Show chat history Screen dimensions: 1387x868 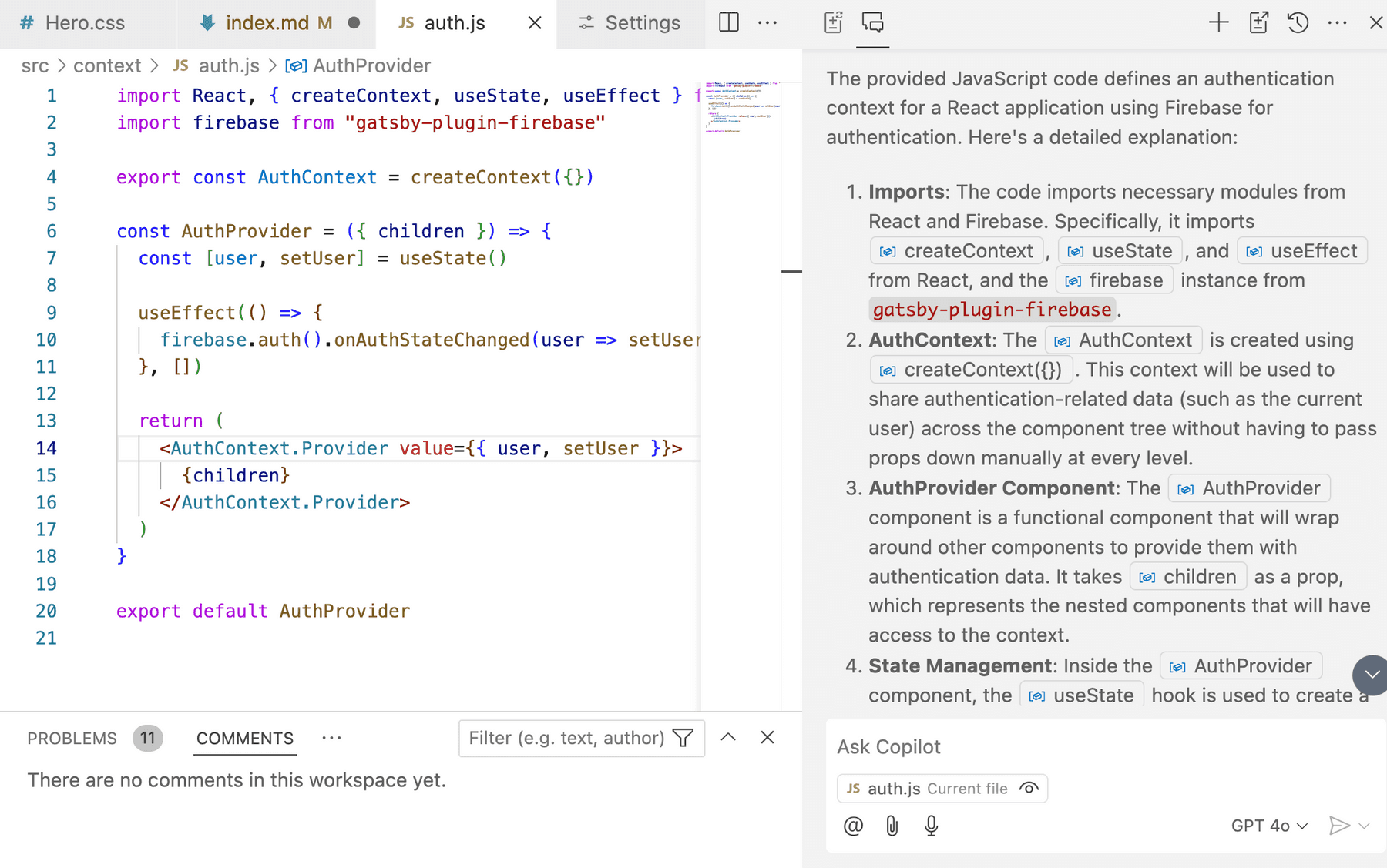pos(1298,22)
